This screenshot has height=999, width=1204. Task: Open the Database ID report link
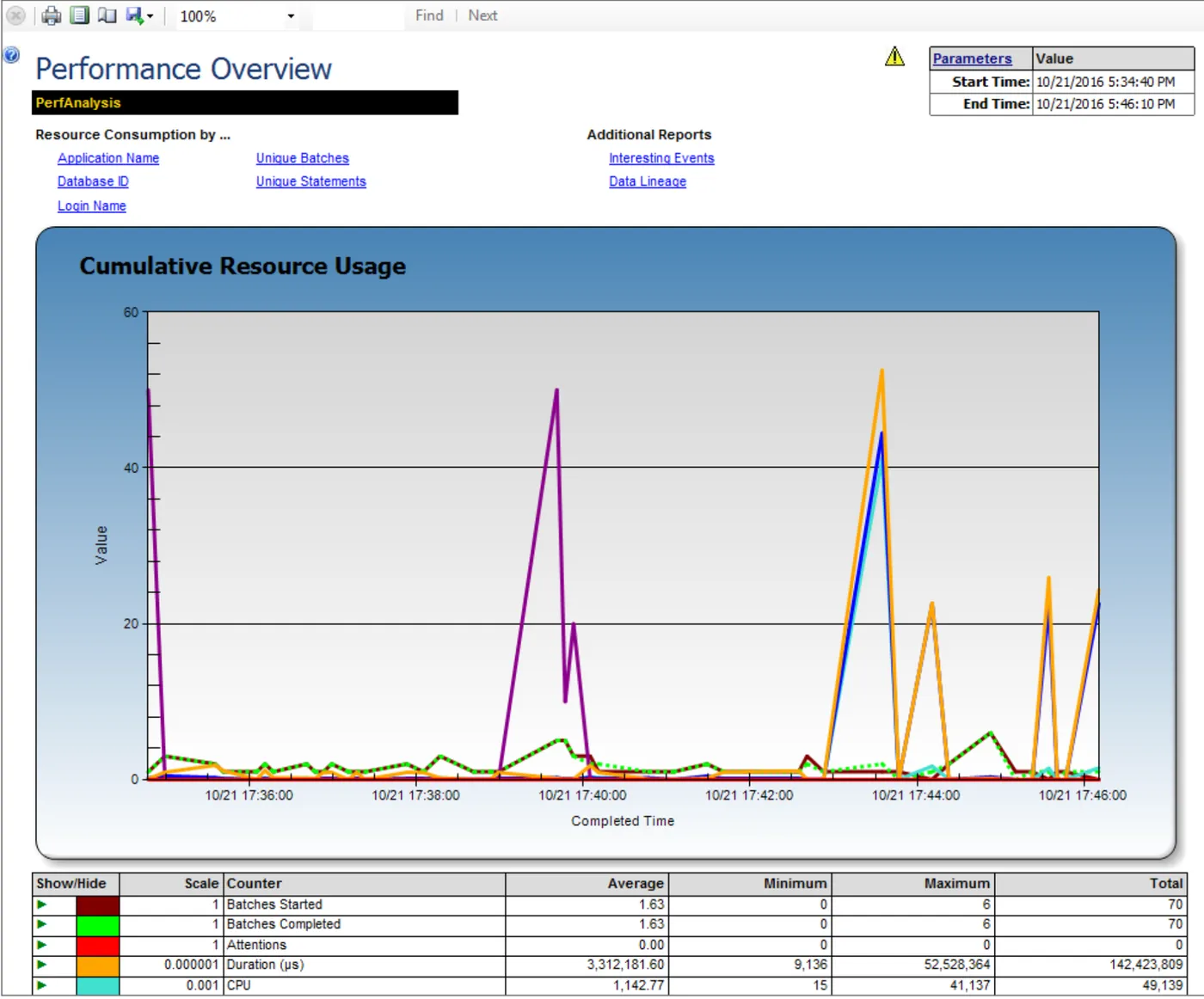click(93, 181)
